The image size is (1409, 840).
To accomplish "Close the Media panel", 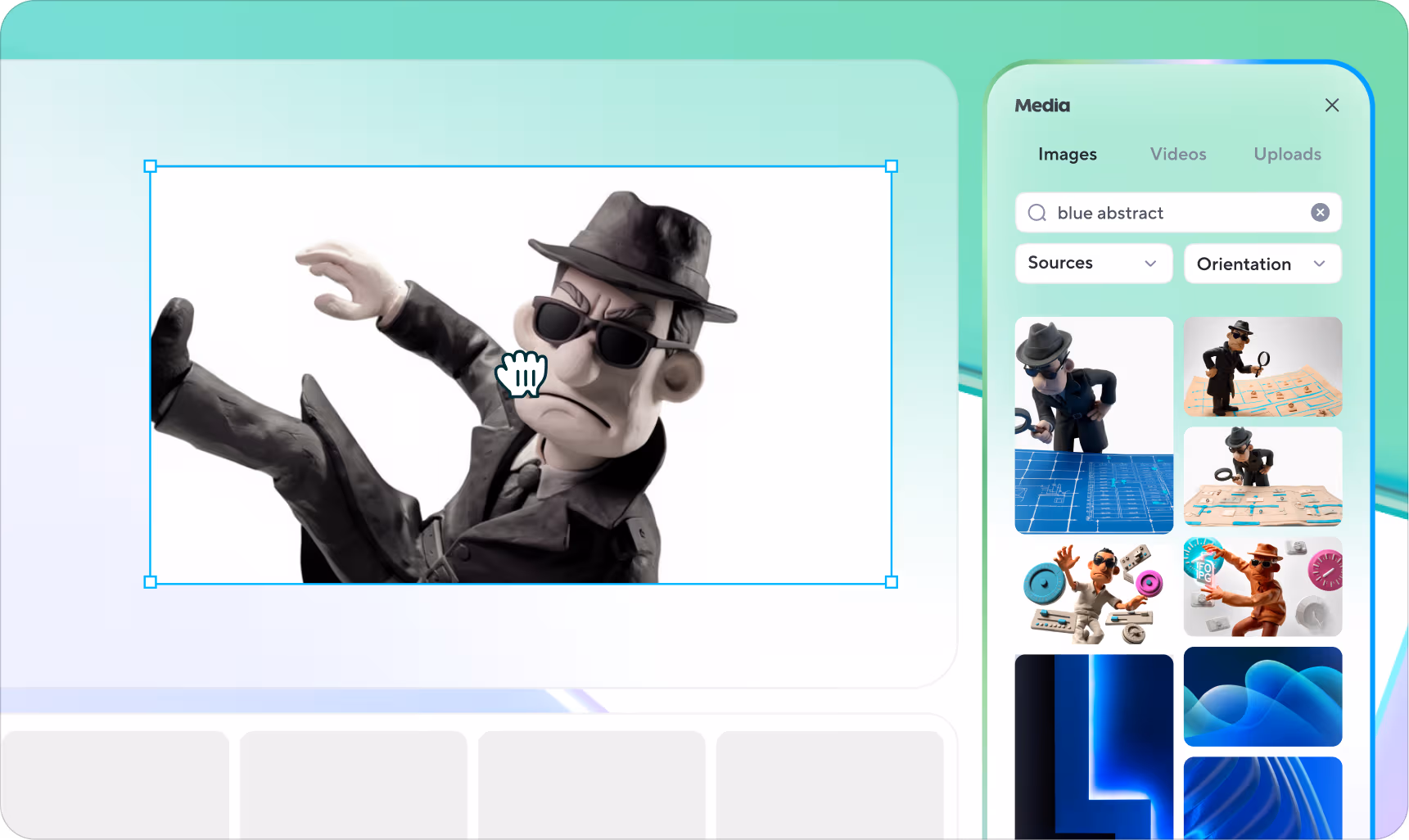I will tap(1332, 105).
